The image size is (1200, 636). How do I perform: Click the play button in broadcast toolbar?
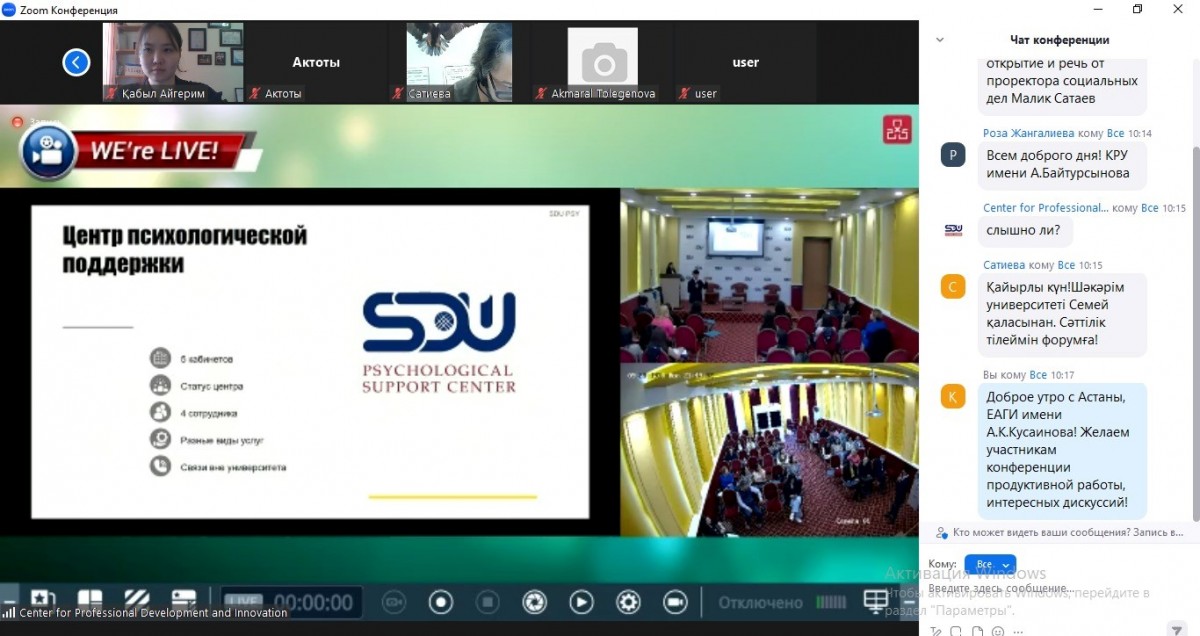pyautogui.click(x=581, y=602)
